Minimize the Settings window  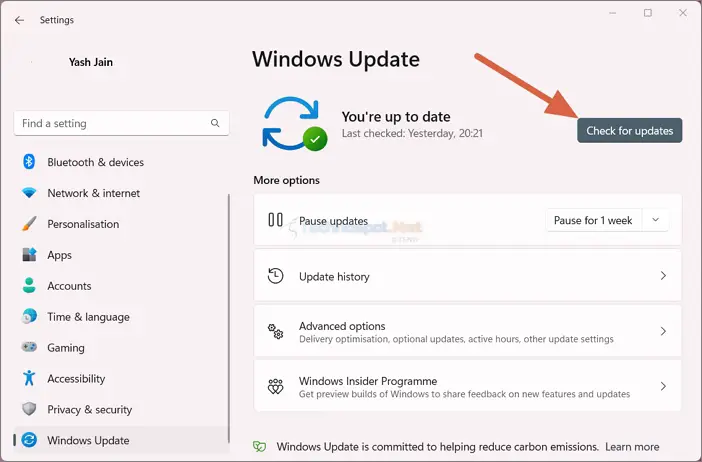click(613, 13)
